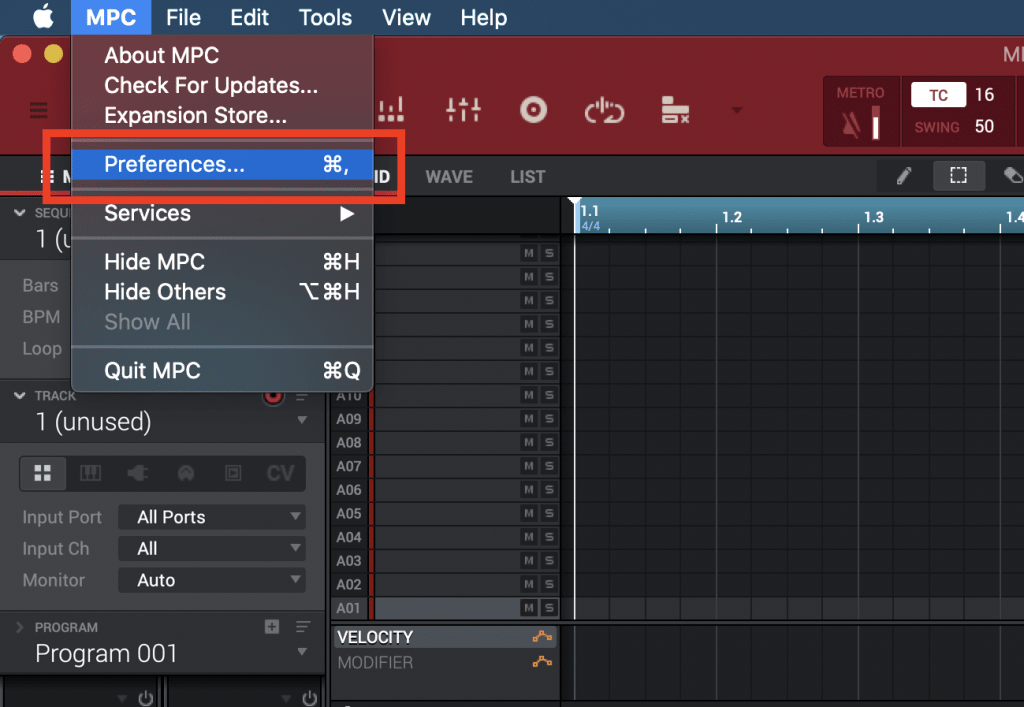Viewport: 1024px width, 707px height.
Task: Open the Services submenu
Action: point(222,213)
